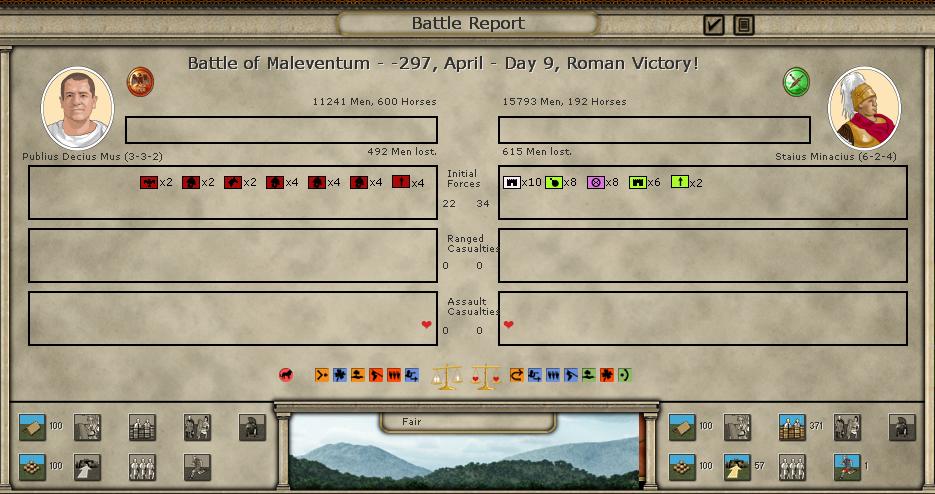Click the checkmark button in the title bar

[713, 25]
